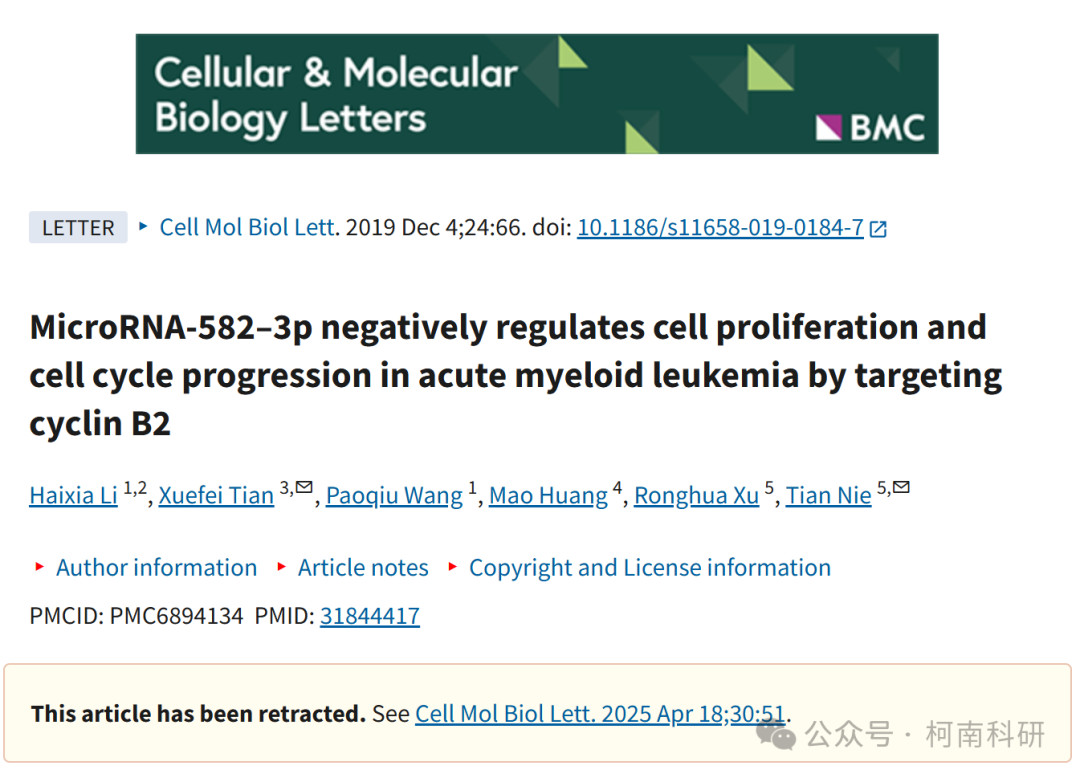Open author Tian Nie's link
This screenshot has width=1080, height=778.
[x=829, y=495]
